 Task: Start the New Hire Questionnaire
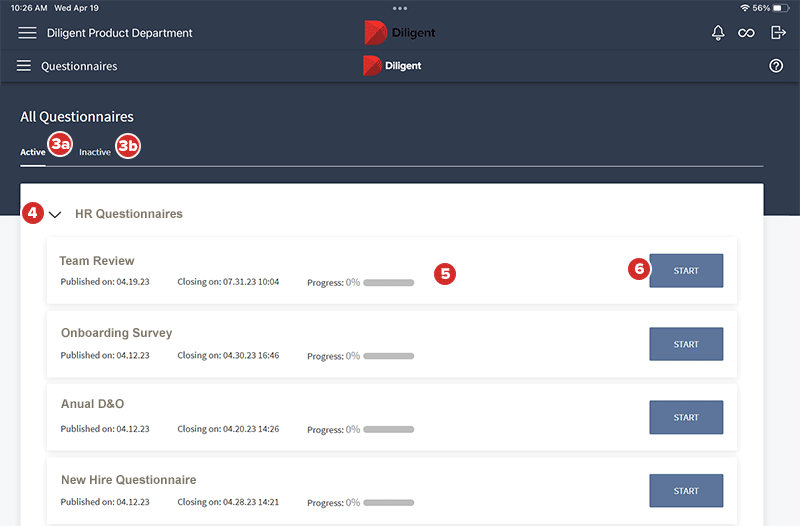tap(686, 490)
